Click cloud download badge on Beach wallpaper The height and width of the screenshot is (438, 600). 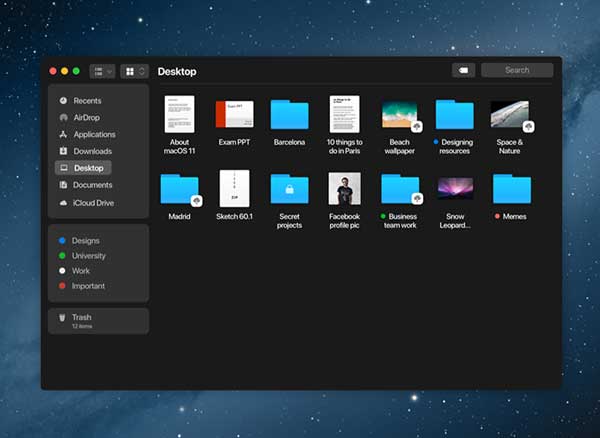tap(417, 127)
